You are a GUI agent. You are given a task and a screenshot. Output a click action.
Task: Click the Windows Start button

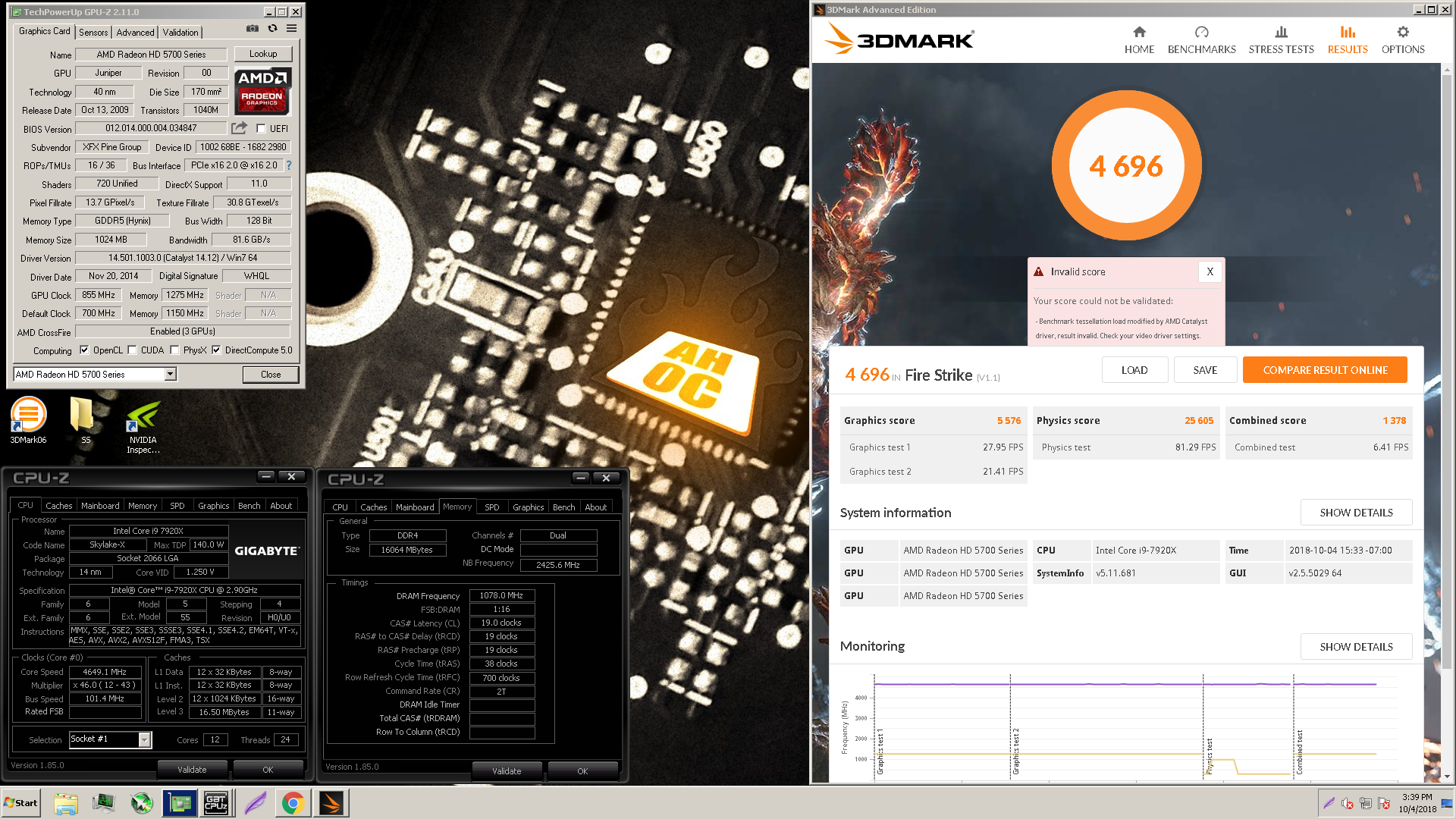click(x=21, y=803)
